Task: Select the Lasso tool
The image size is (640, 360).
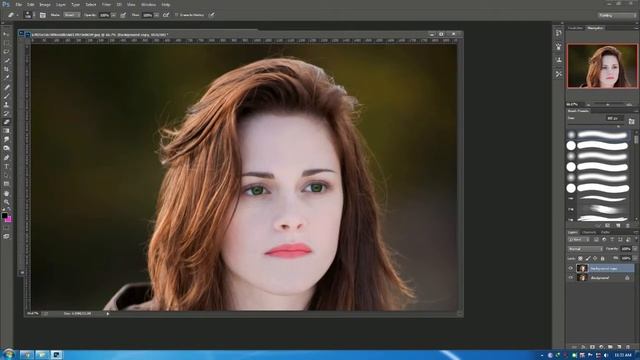Action: [6, 51]
